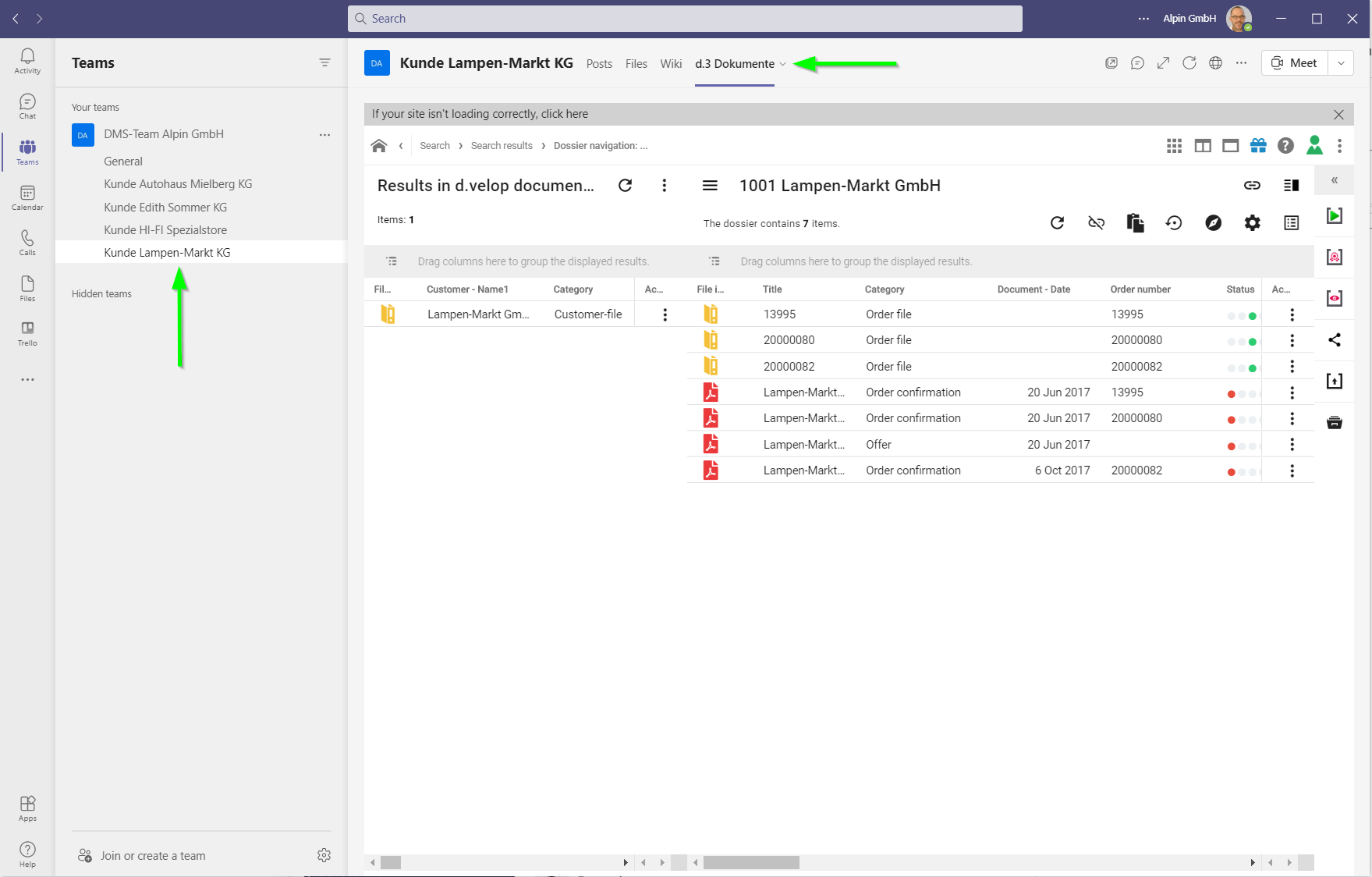Open Calls in the left rail
Image resolution: width=1372 pixels, height=877 pixels.
pos(27,243)
